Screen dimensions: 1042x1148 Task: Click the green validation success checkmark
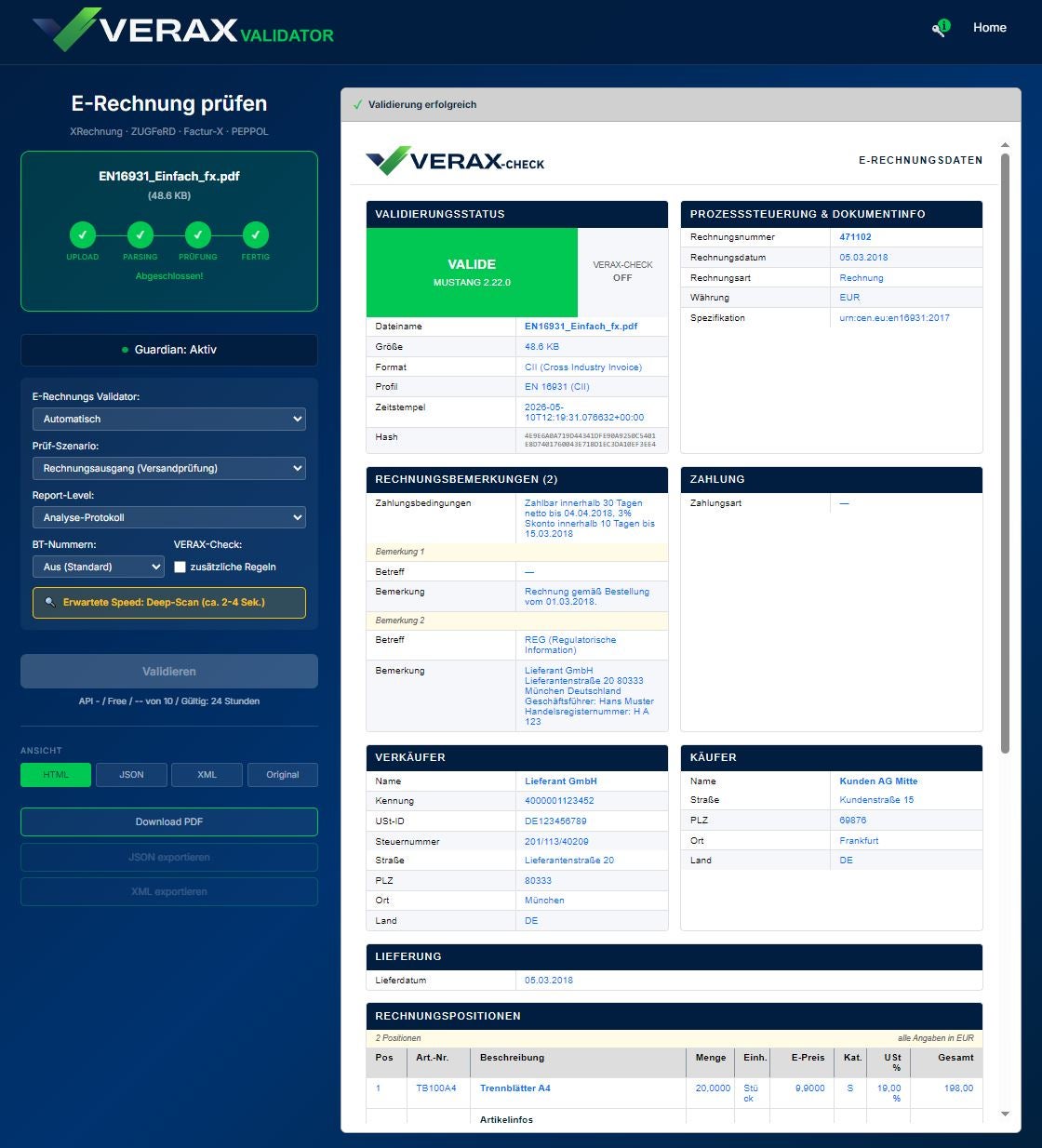tap(357, 104)
